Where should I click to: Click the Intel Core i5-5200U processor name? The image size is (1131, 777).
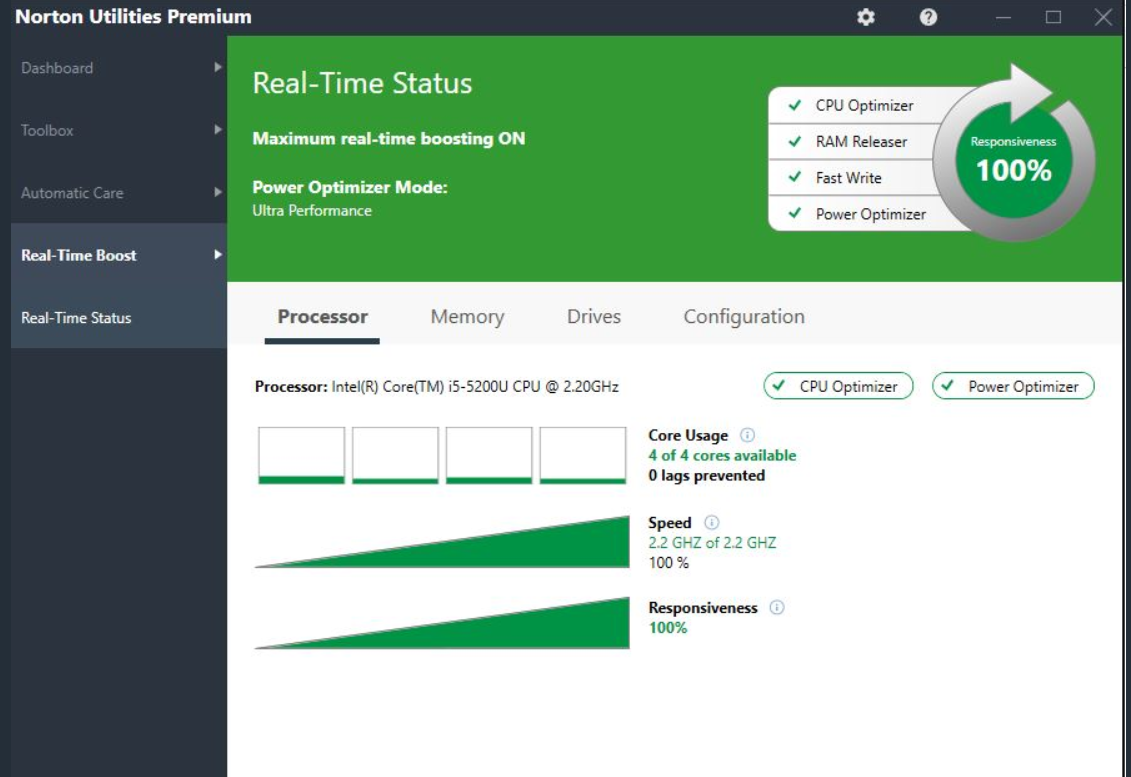pyautogui.click(x=475, y=387)
